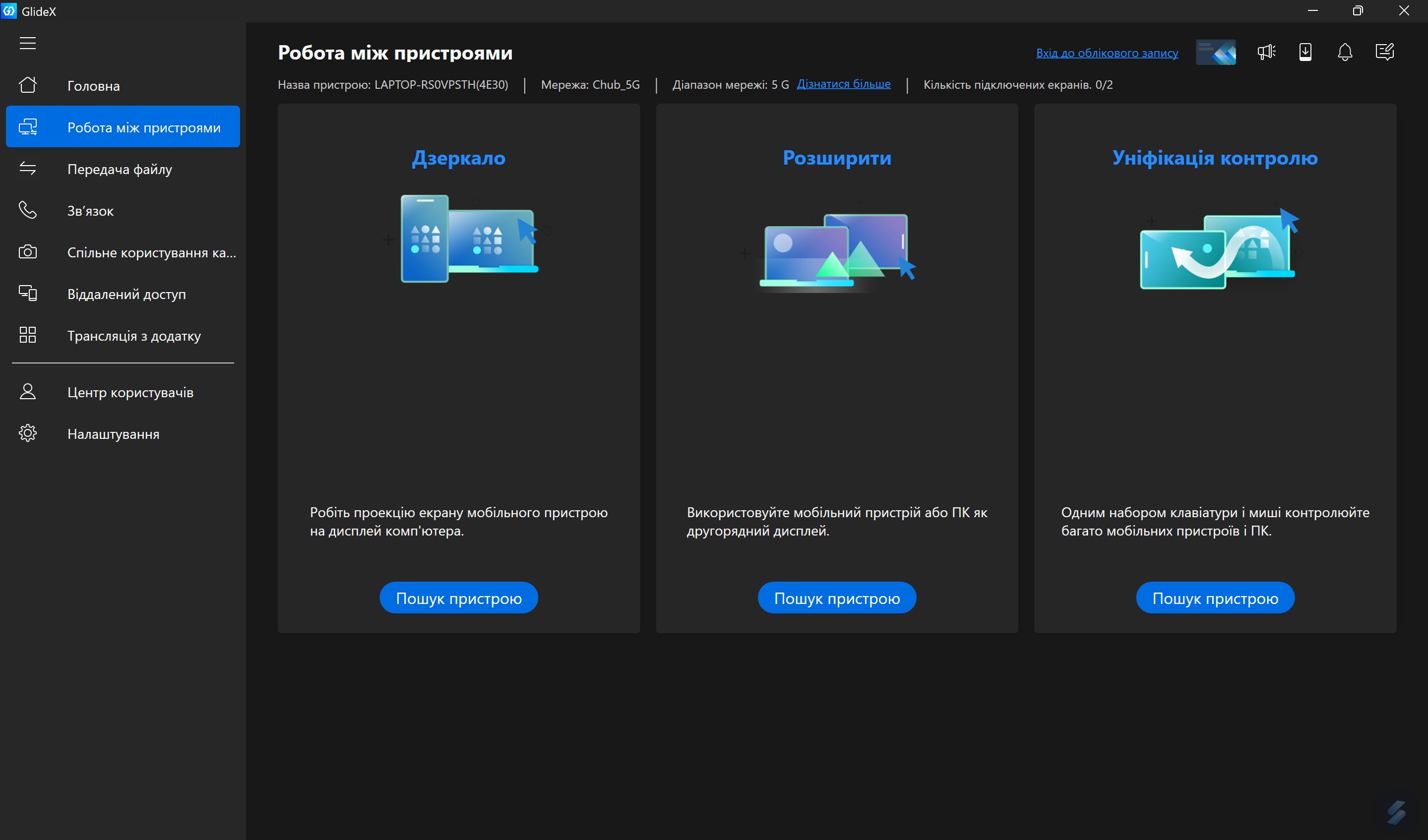Click the Уніфікація контролю card title

pyautogui.click(x=1215, y=158)
